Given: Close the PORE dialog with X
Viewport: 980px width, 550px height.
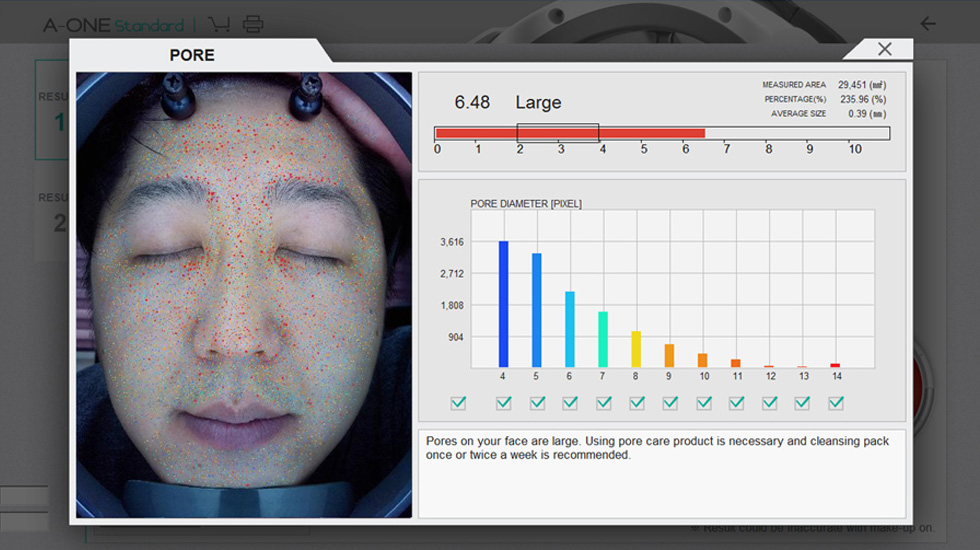Looking at the screenshot, I should (884, 49).
